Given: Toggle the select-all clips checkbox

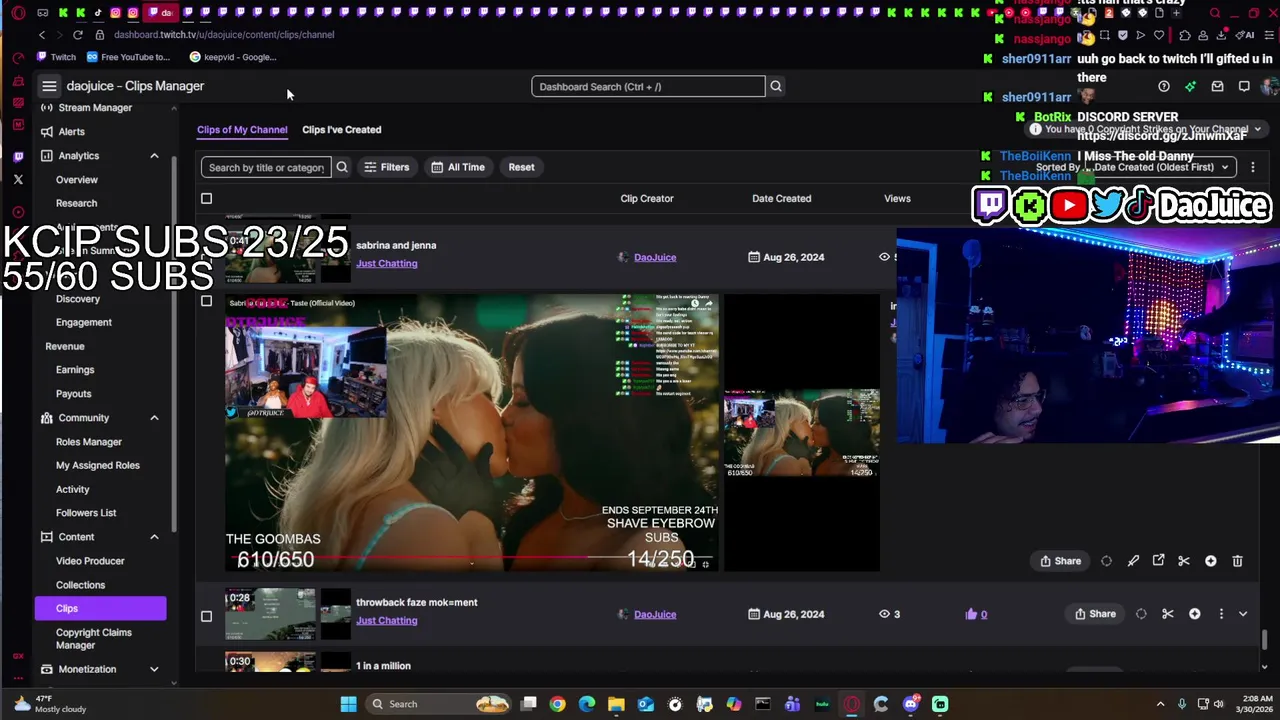Looking at the screenshot, I should pyautogui.click(x=207, y=199).
